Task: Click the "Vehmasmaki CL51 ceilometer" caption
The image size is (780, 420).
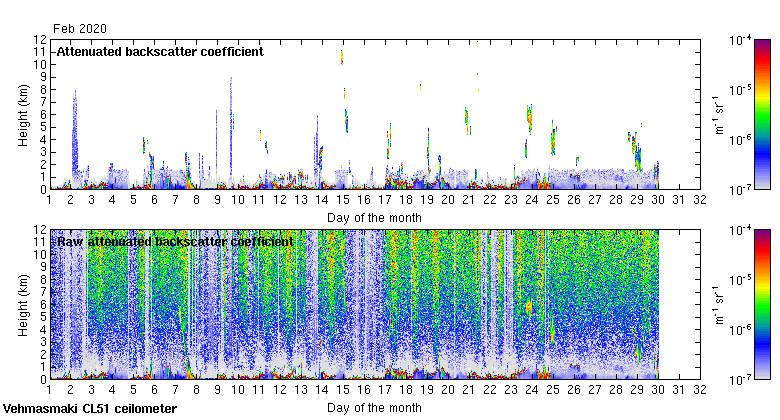Action: (90, 409)
